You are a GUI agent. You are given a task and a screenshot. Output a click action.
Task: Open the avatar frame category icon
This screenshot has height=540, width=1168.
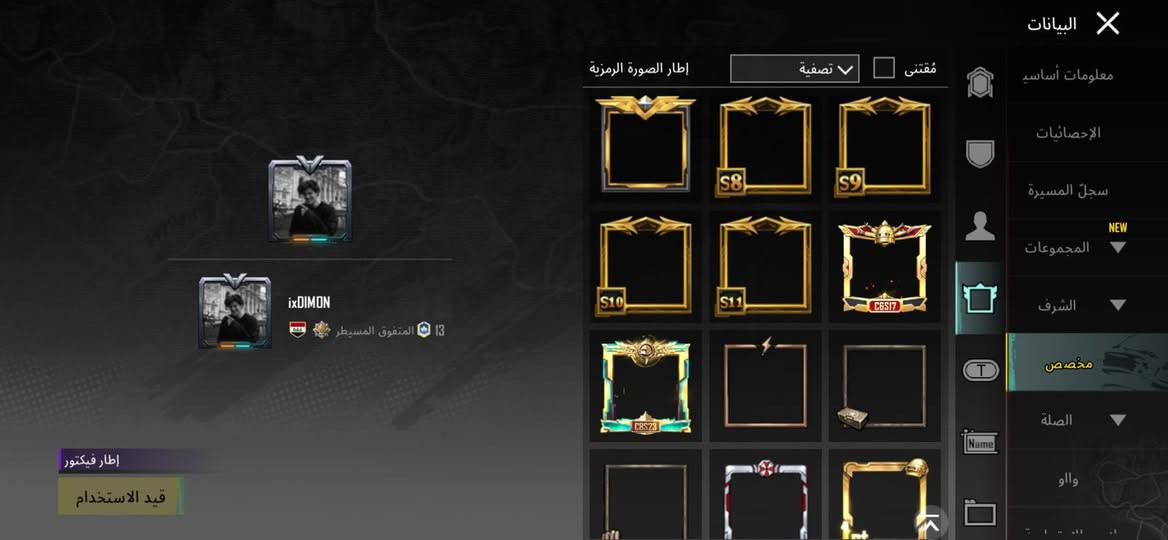click(x=980, y=299)
